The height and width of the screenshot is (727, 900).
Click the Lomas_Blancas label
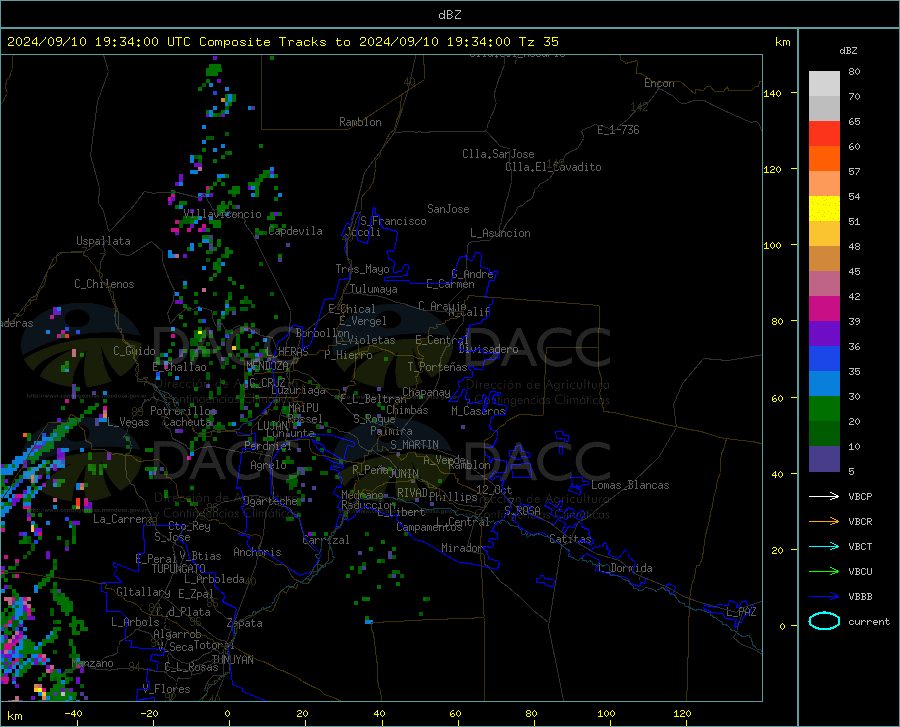(x=630, y=485)
